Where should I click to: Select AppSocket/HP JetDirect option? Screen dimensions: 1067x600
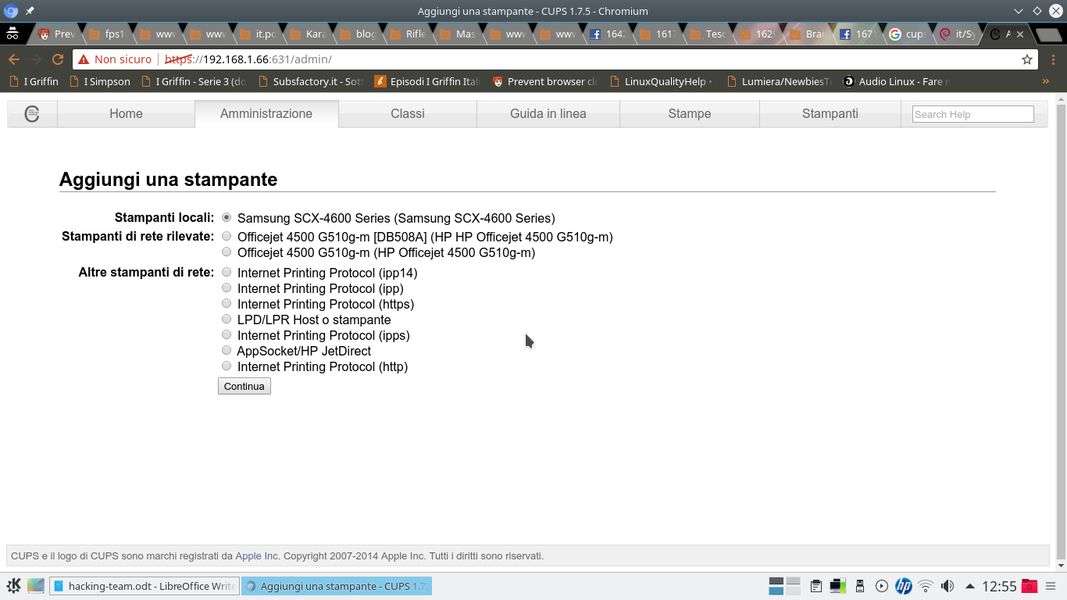(x=227, y=350)
